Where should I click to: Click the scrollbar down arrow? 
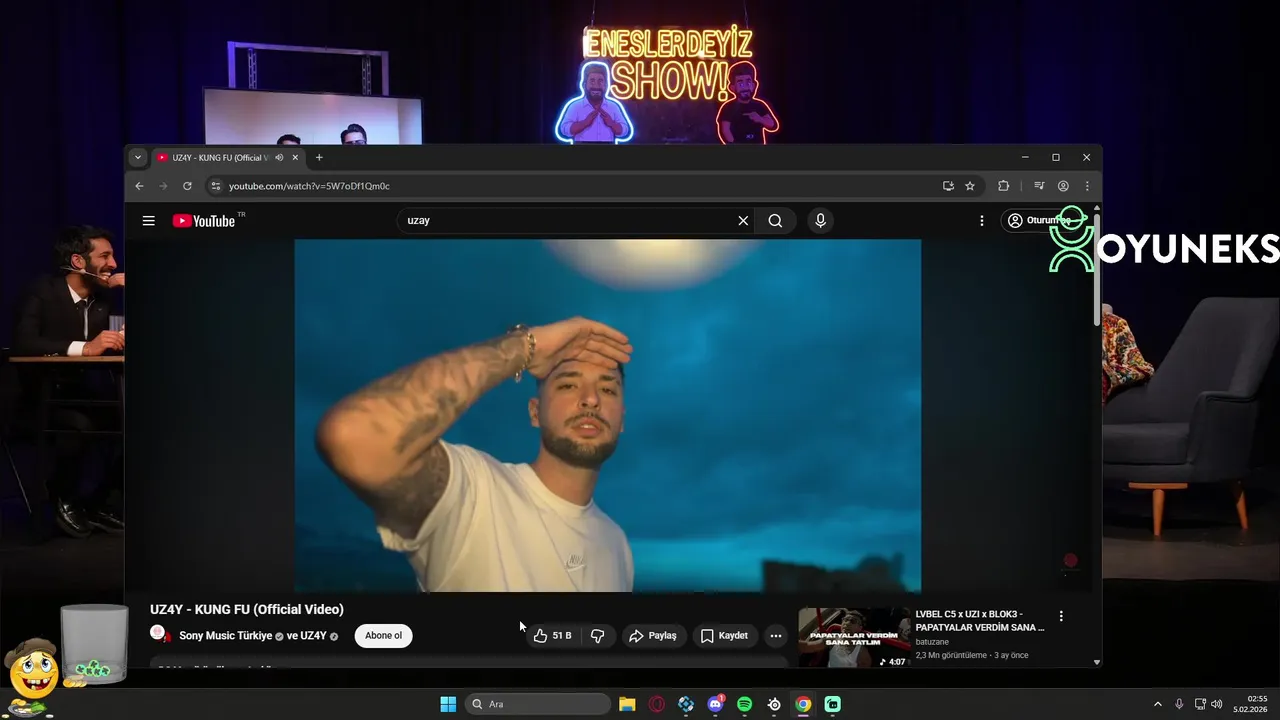pos(1097,662)
